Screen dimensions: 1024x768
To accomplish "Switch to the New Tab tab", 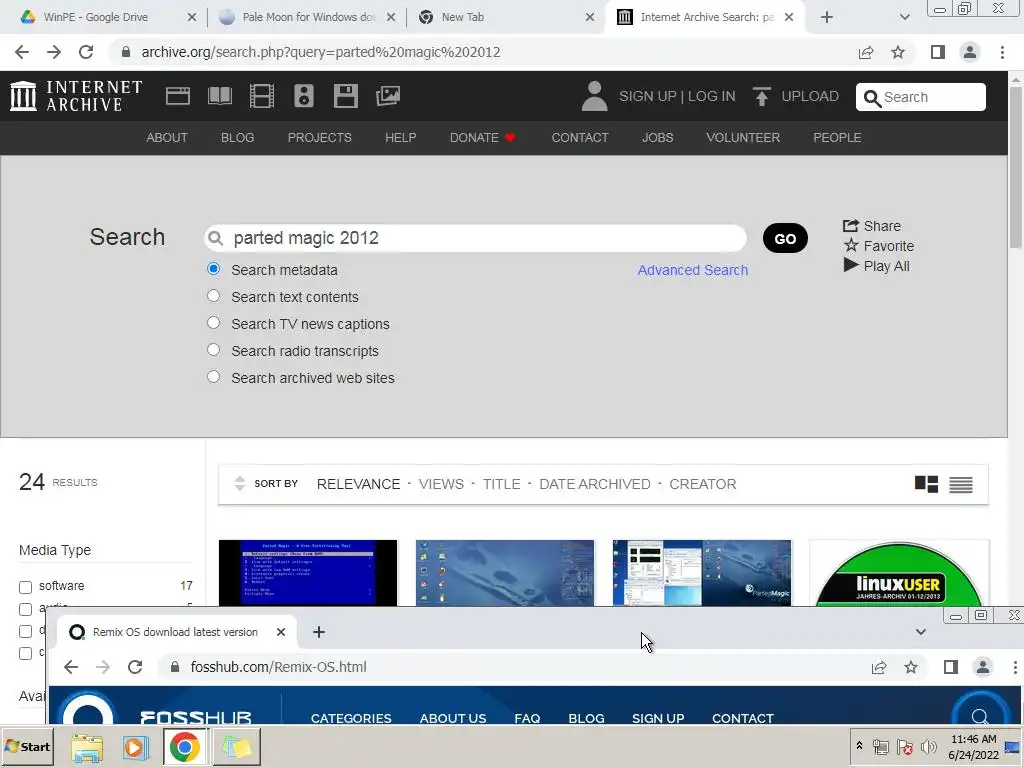I will [x=505, y=17].
